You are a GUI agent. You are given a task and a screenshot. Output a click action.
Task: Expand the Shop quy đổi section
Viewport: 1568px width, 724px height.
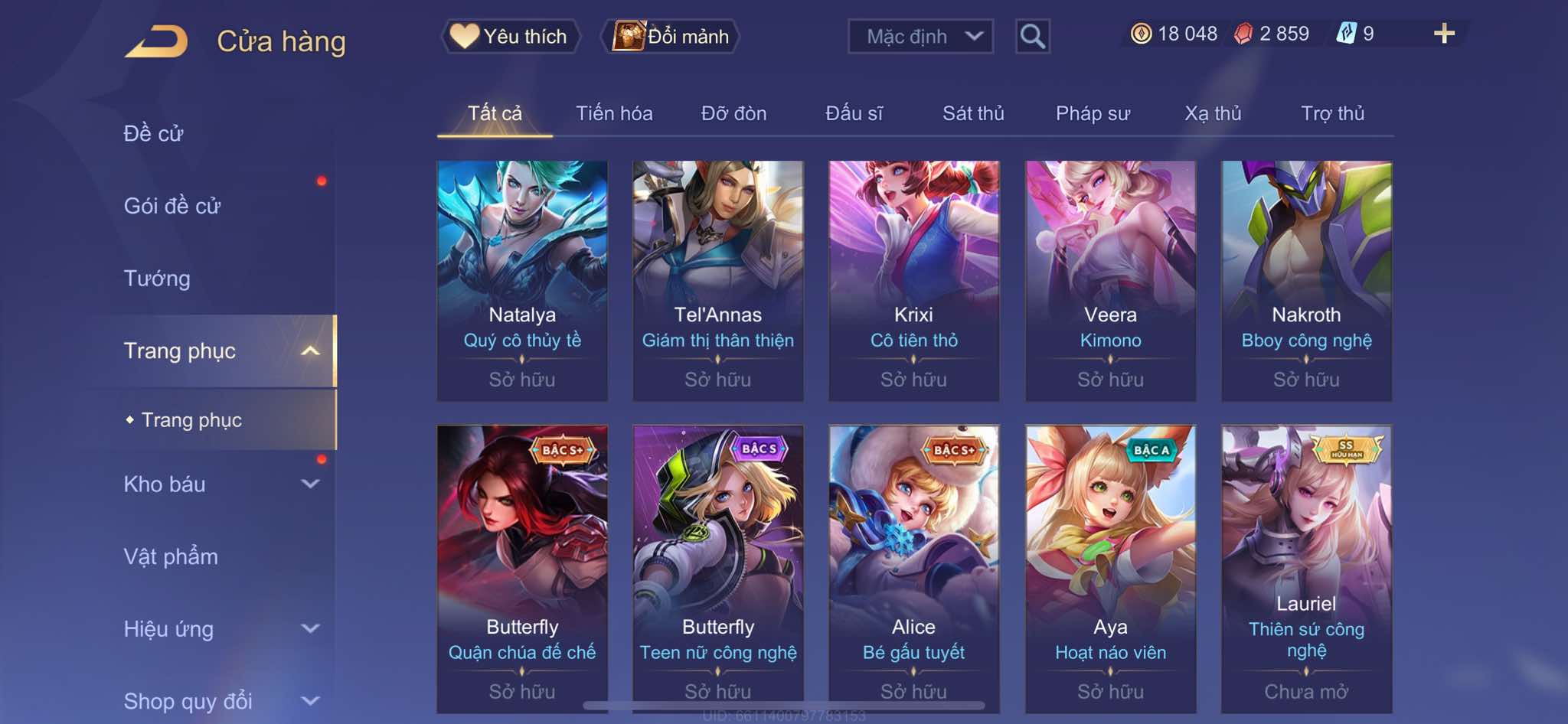(310, 700)
